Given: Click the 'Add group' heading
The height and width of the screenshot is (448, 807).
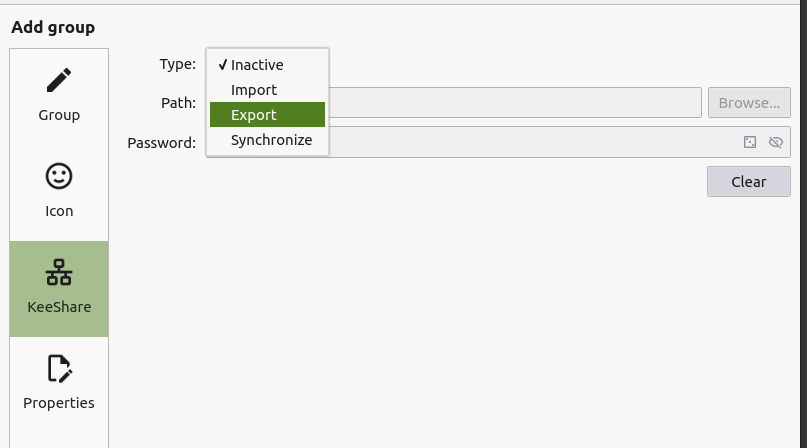Looking at the screenshot, I should tap(53, 27).
